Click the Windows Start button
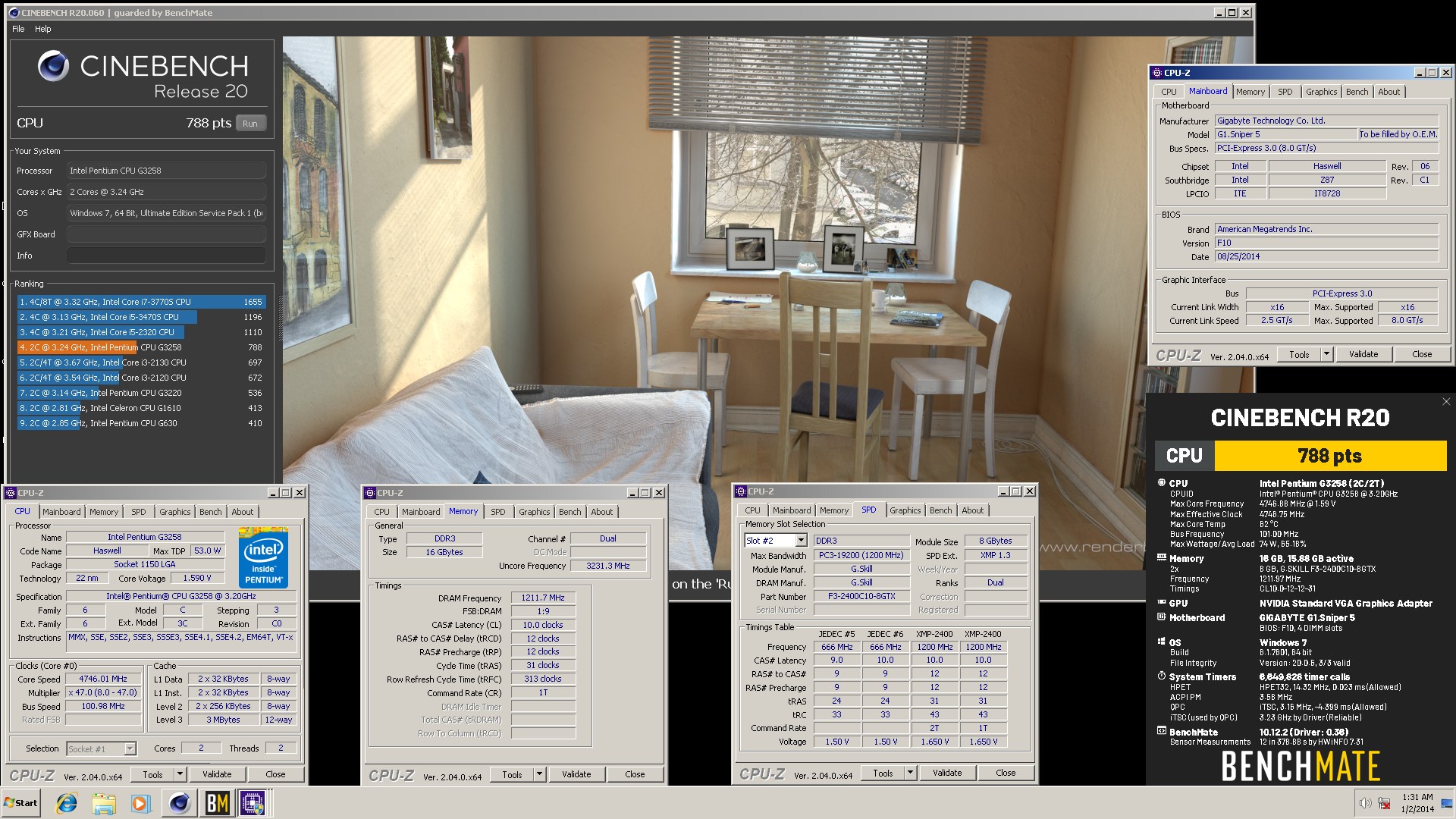 [21, 803]
